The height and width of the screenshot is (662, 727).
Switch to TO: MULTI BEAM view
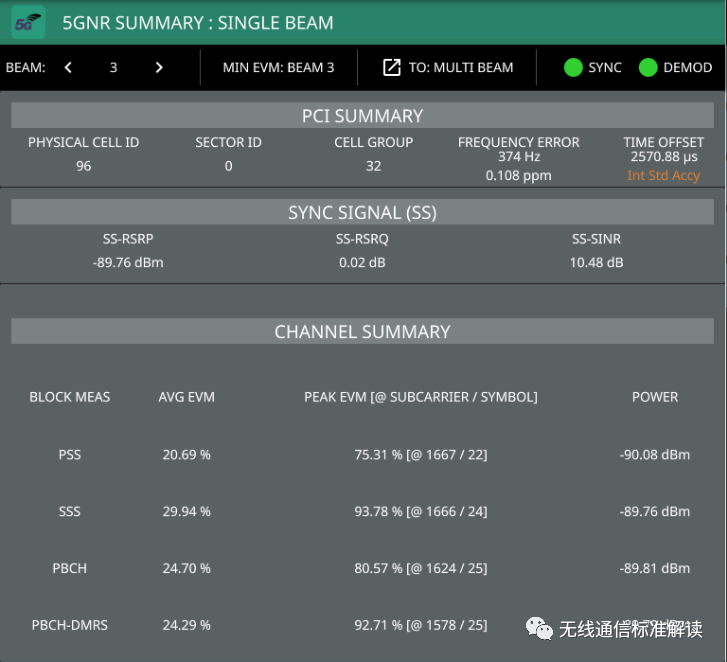coord(460,68)
